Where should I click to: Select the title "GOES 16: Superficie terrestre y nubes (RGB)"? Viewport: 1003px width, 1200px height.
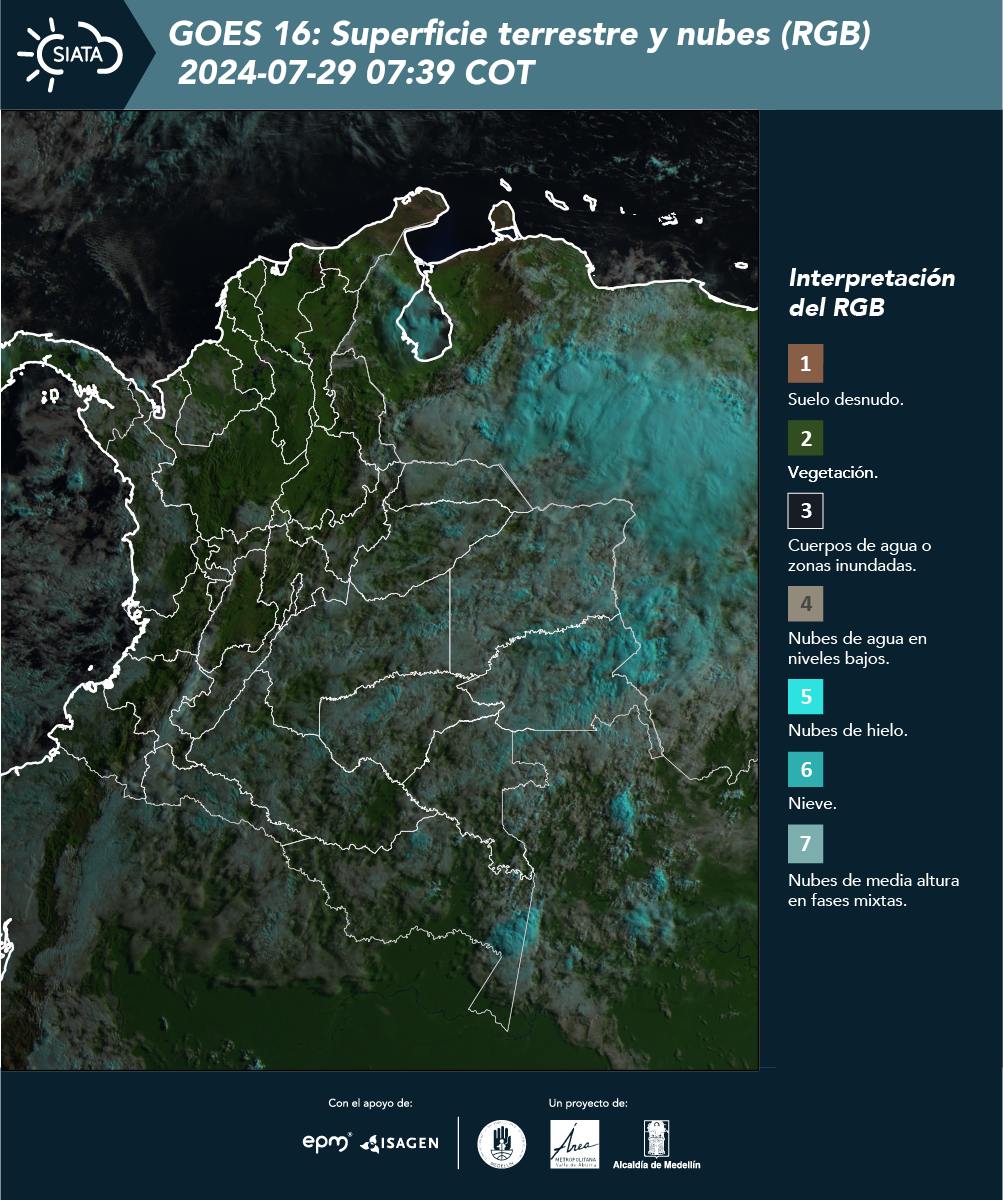[520, 34]
